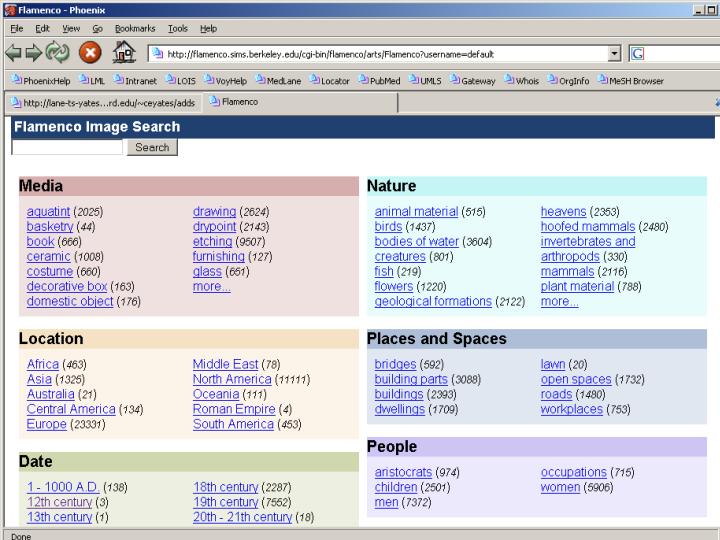Focus the Flamenco image search text field

(x=67, y=147)
